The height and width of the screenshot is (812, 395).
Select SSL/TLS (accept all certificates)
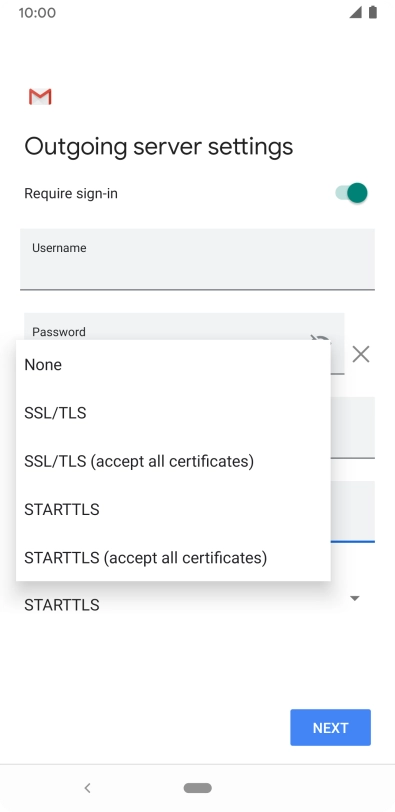pyautogui.click(x=173, y=461)
